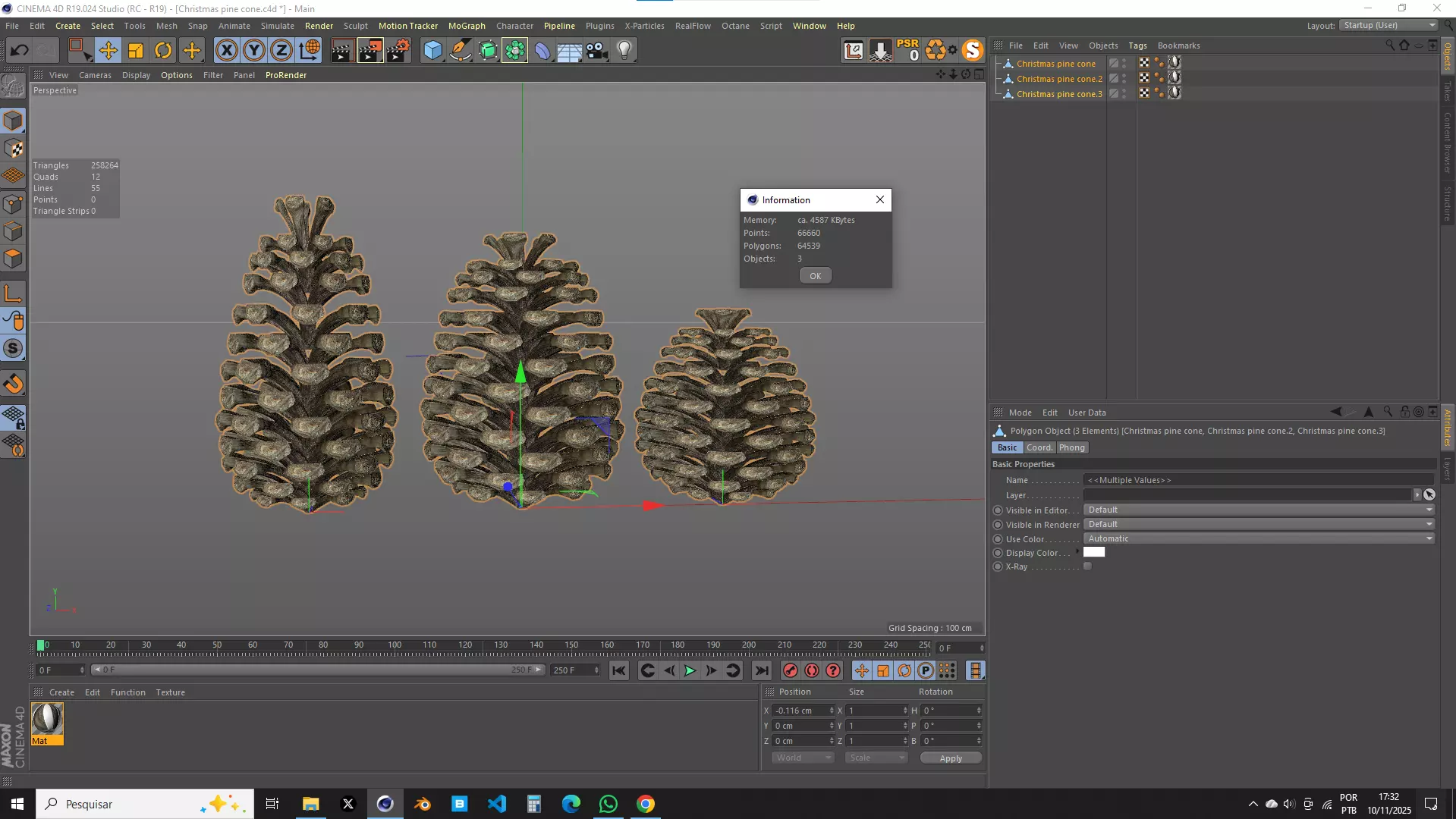Viewport: 1456px width, 819px height.
Task: Click Render View clapperboard icon
Action: [x=341, y=50]
